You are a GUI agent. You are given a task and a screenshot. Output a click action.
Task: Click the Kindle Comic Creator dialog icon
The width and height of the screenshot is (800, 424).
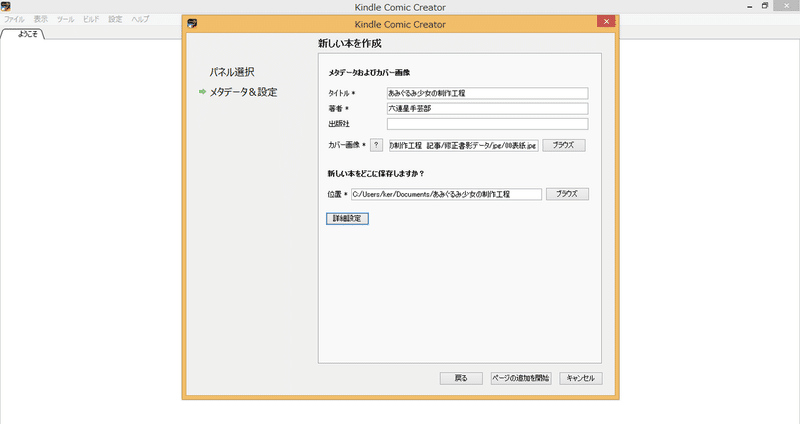tap(192, 23)
